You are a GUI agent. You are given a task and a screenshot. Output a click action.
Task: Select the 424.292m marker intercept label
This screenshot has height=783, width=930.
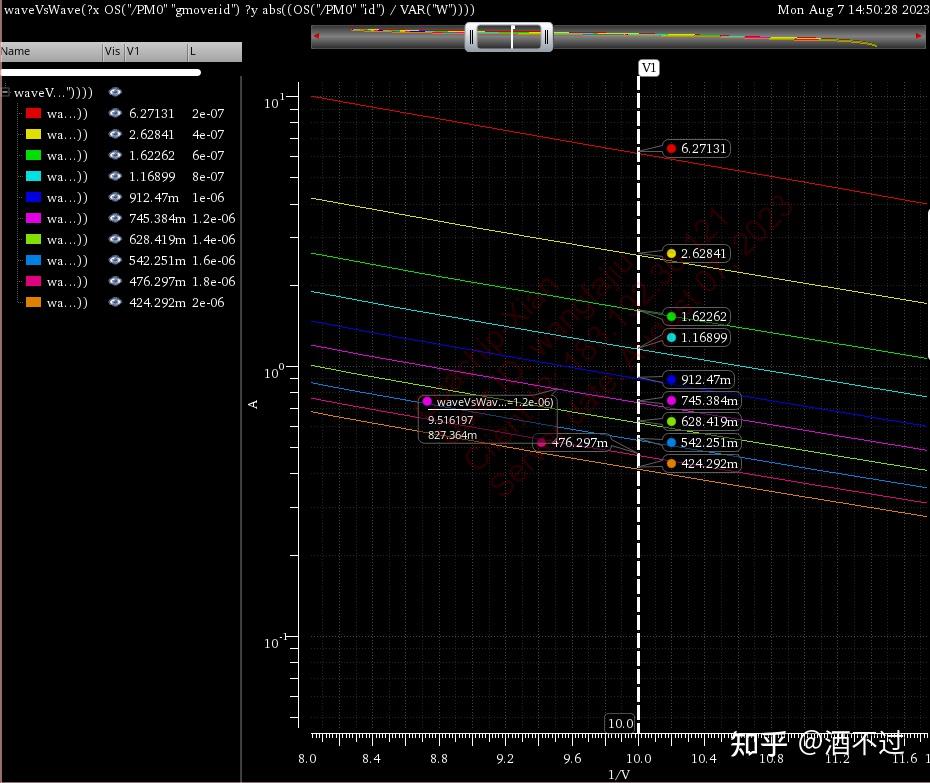pyautogui.click(x=701, y=464)
